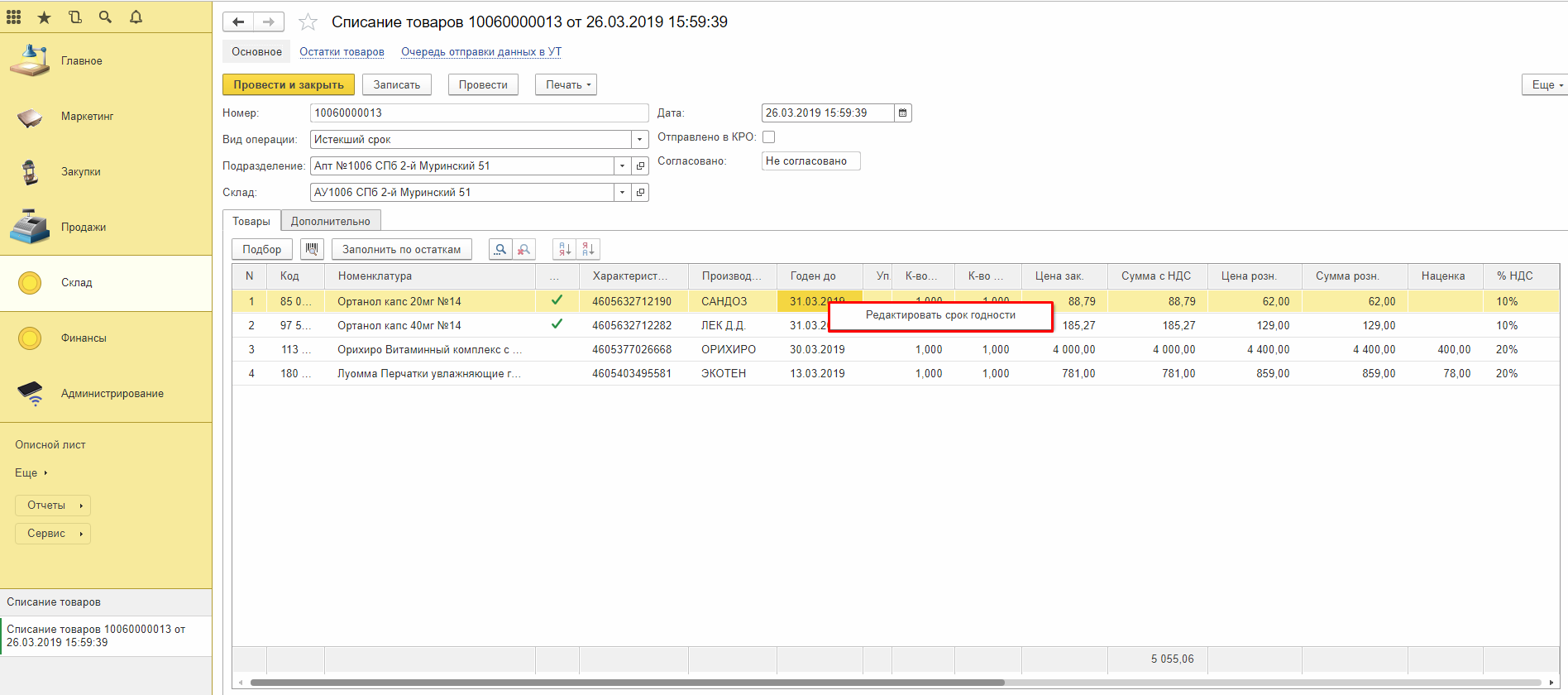The height and width of the screenshot is (695, 1568).
Task: Add document to favorites with star
Action: [x=308, y=22]
